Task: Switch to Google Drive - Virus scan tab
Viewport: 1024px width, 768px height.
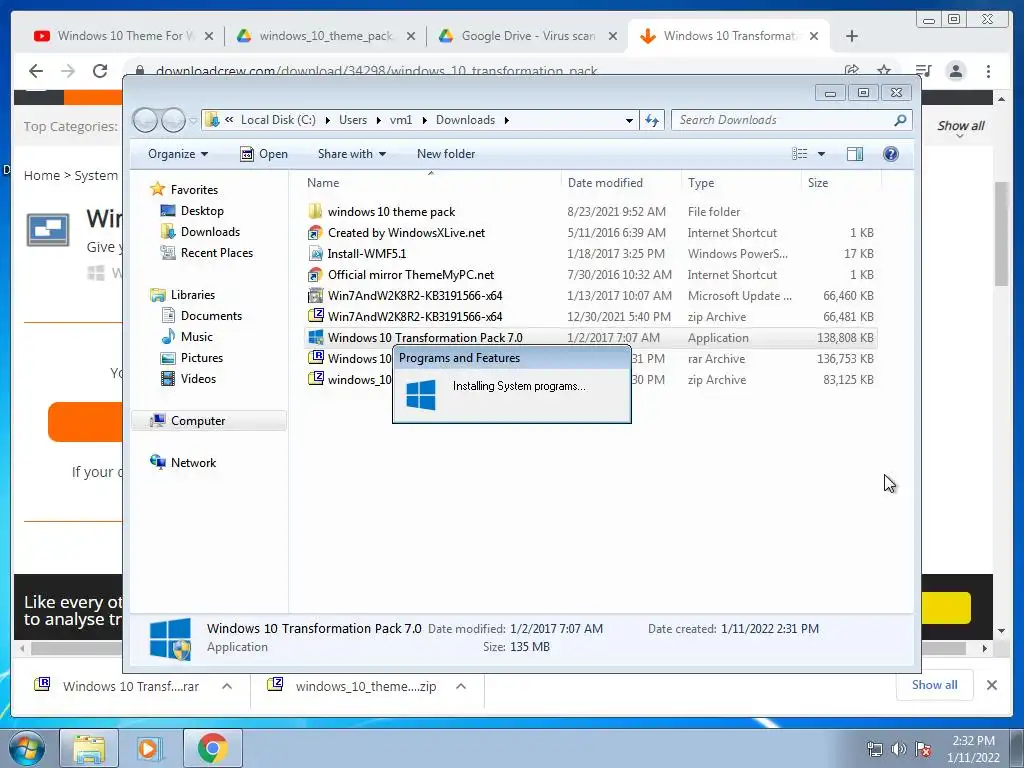Action: pyautogui.click(x=528, y=36)
